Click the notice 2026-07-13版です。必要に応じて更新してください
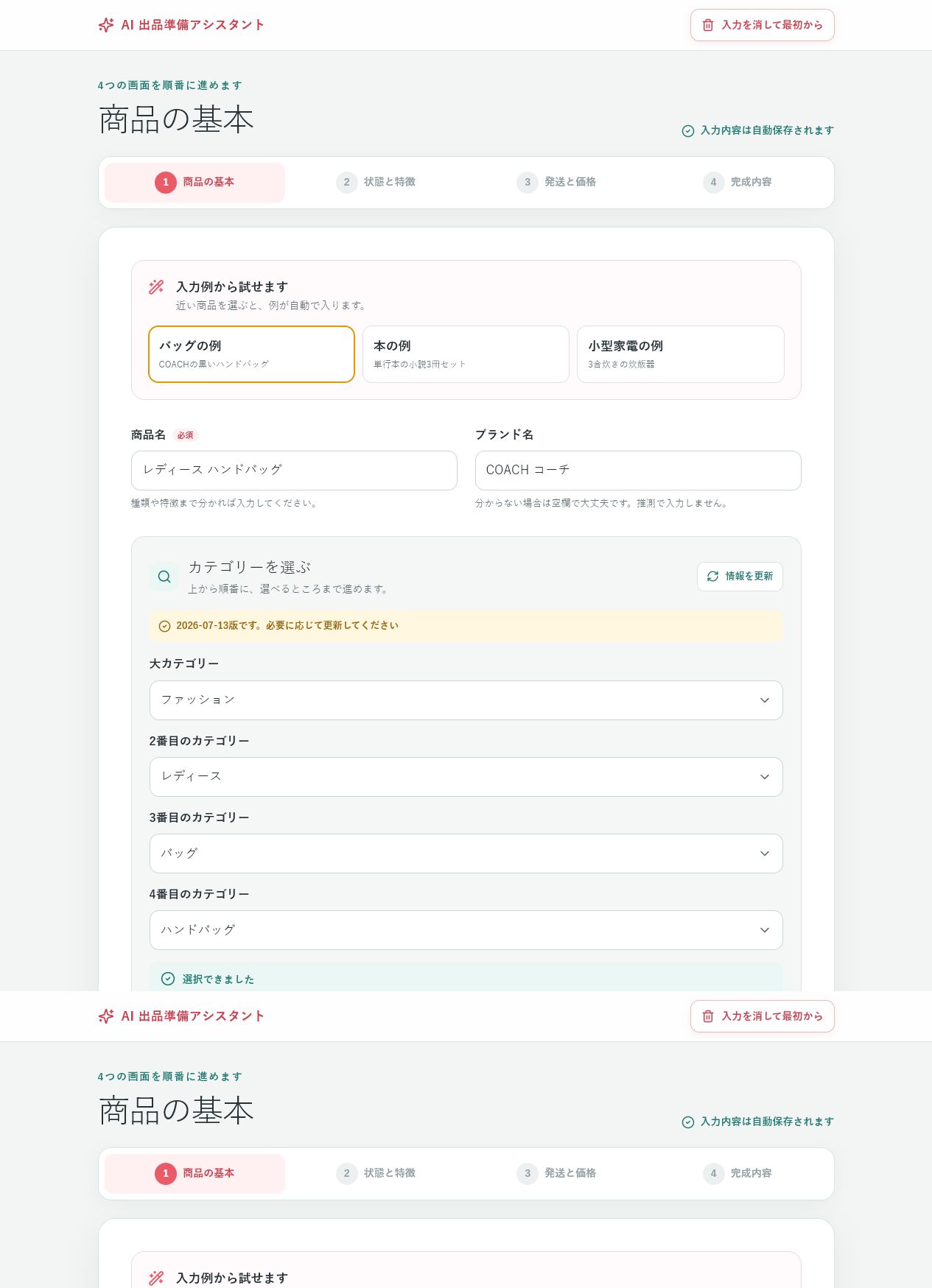The image size is (932, 1288). click(x=287, y=625)
